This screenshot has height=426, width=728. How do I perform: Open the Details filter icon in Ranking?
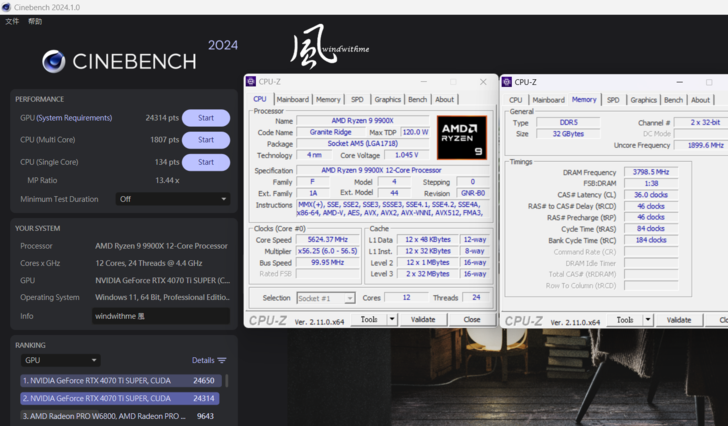(x=222, y=360)
